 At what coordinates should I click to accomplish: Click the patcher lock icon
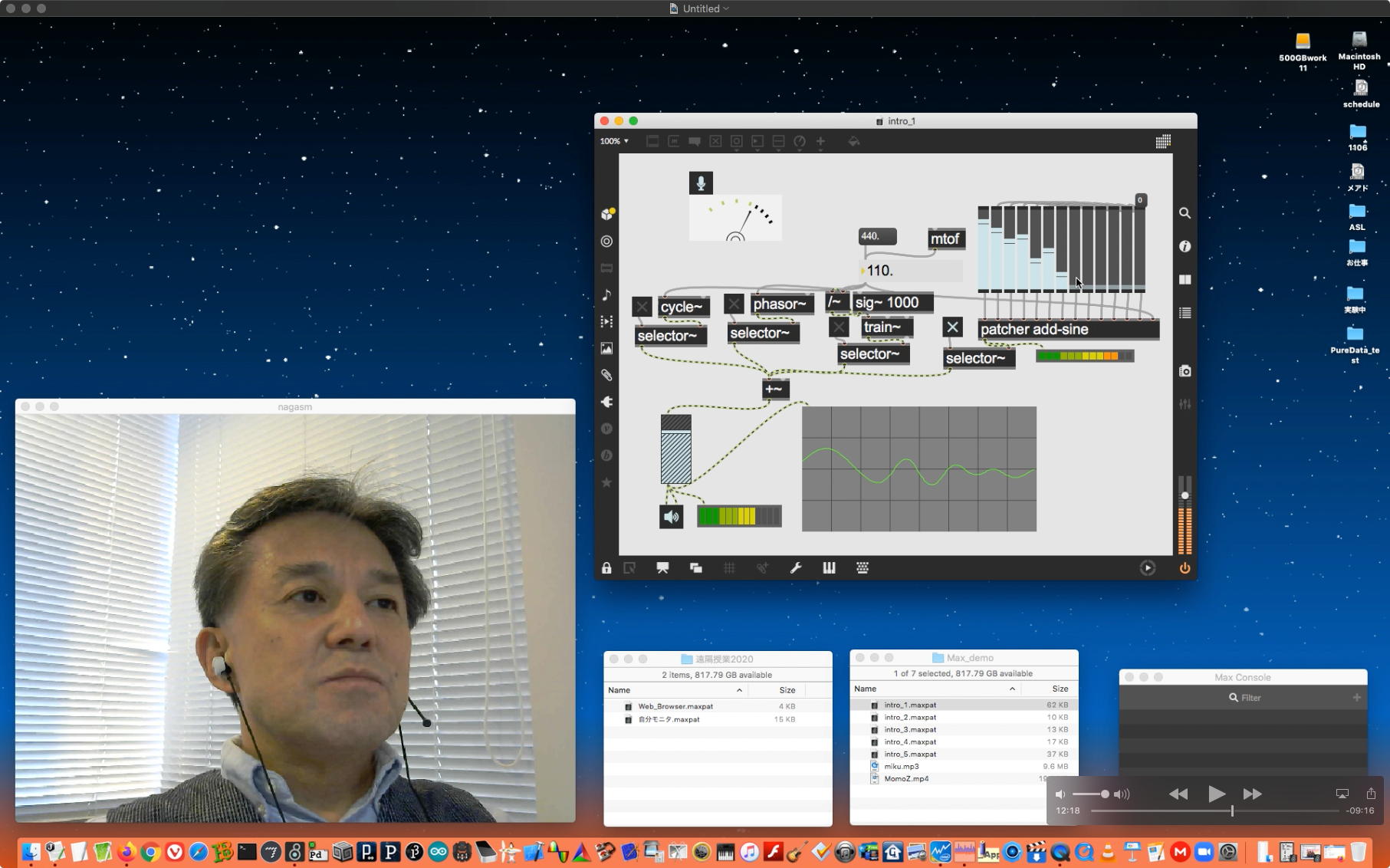pyautogui.click(x=606, y=568)
